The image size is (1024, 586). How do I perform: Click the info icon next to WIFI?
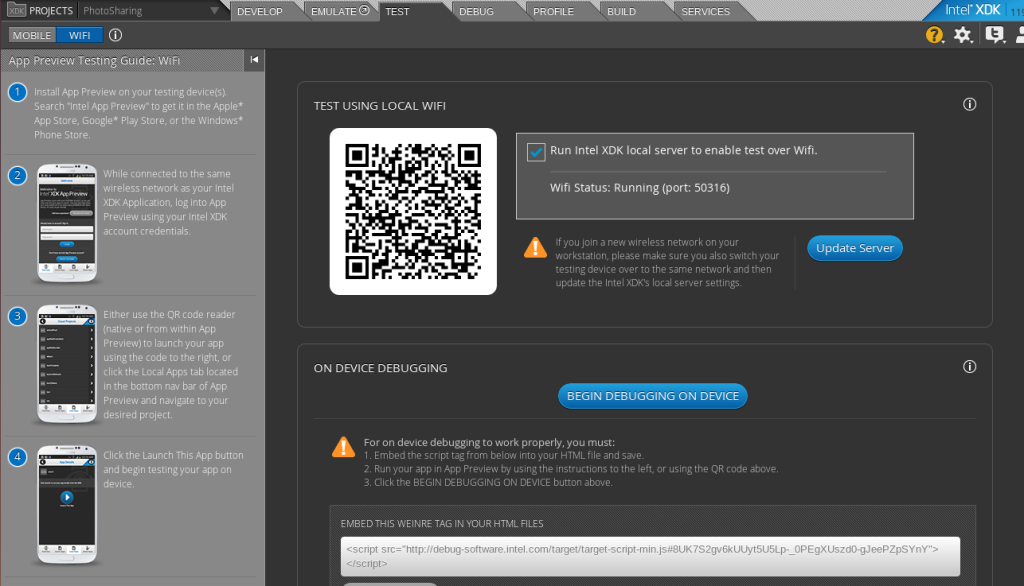pos(115,35)
